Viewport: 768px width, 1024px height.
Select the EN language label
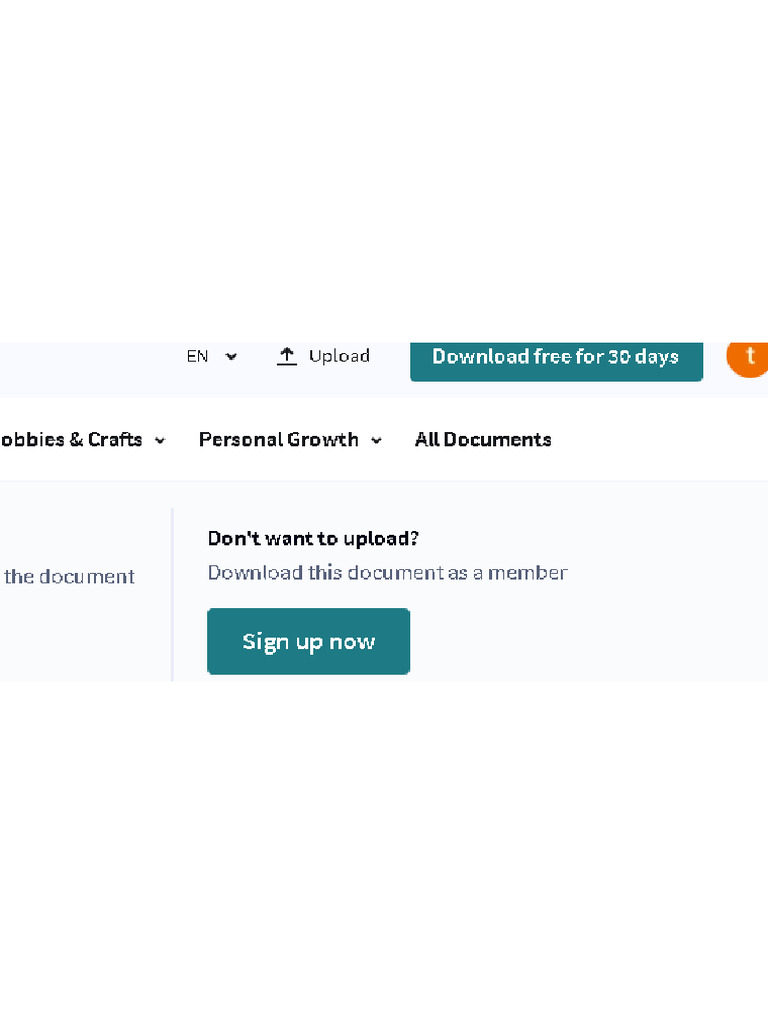tap(197, 356)
